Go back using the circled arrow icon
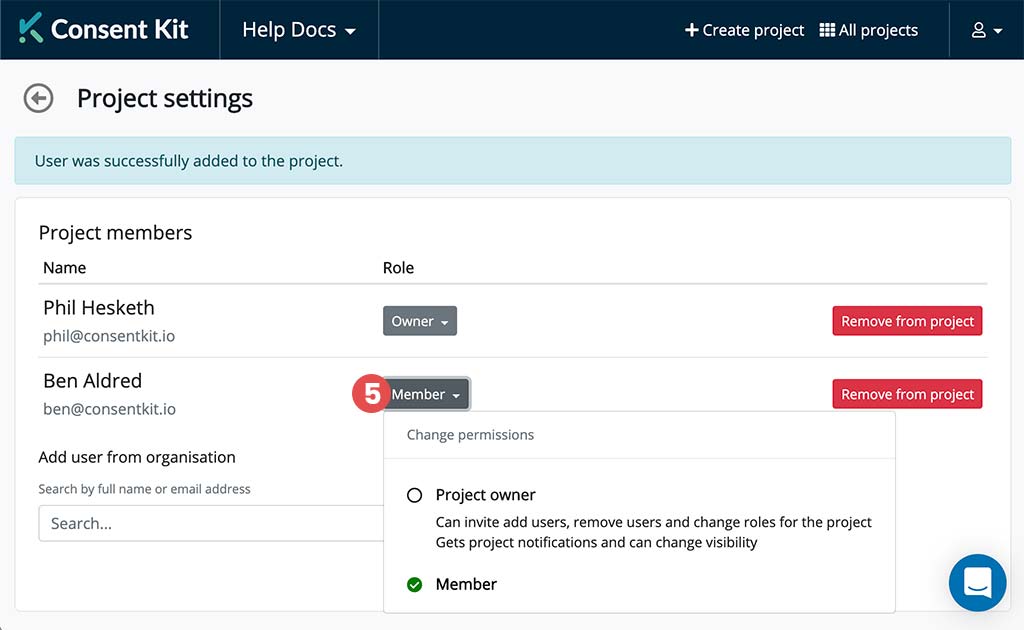Image resolution: width=1024 pixels, height=630 pixels. [38, 98]
